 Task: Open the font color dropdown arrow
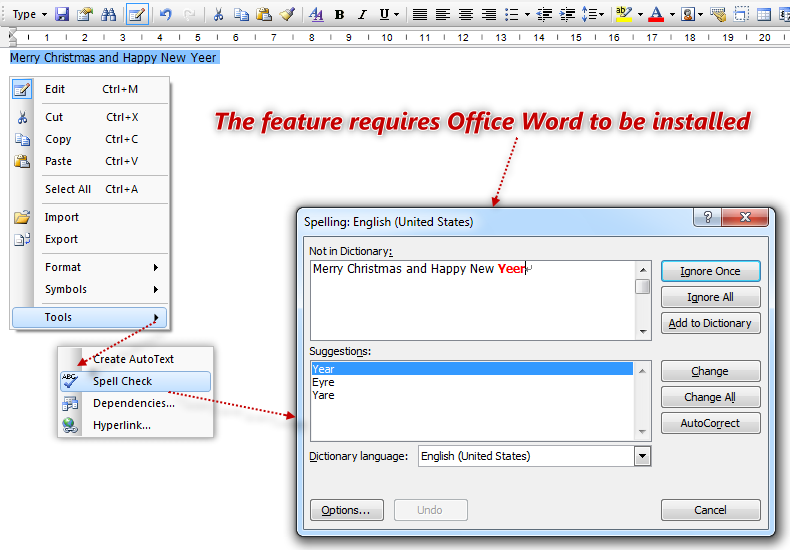[672, 14]
